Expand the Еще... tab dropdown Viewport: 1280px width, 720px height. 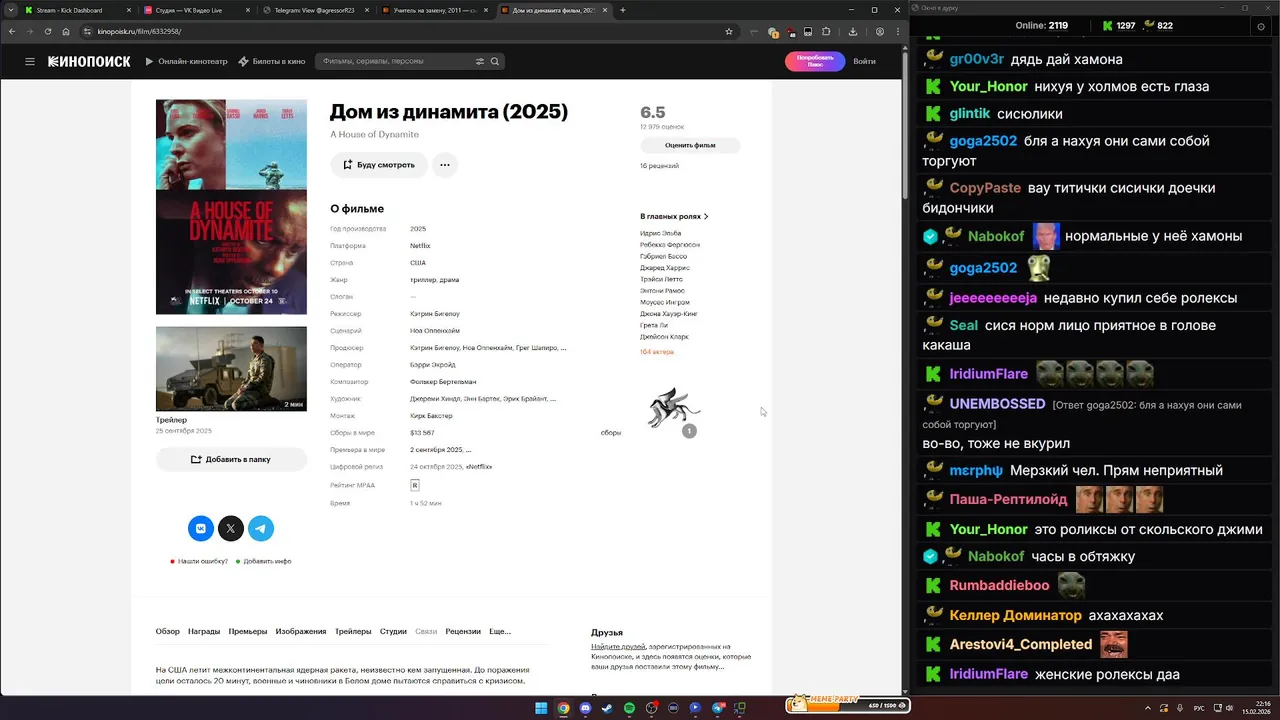[x=500, y=631]
